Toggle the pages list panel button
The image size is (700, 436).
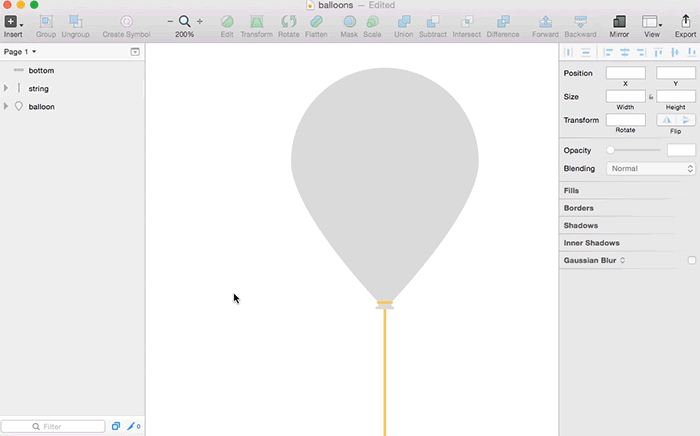point(135,52)
